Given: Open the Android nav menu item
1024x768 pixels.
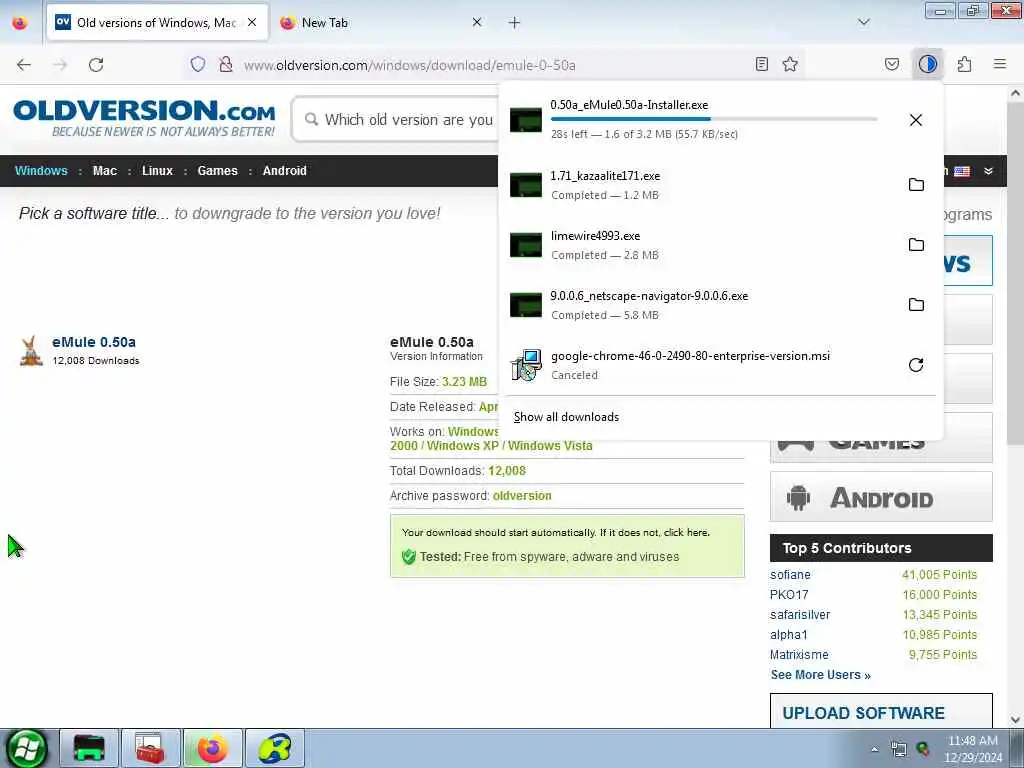Looking at the screenshot, I should pyautogui.click(x=285, y=170).
